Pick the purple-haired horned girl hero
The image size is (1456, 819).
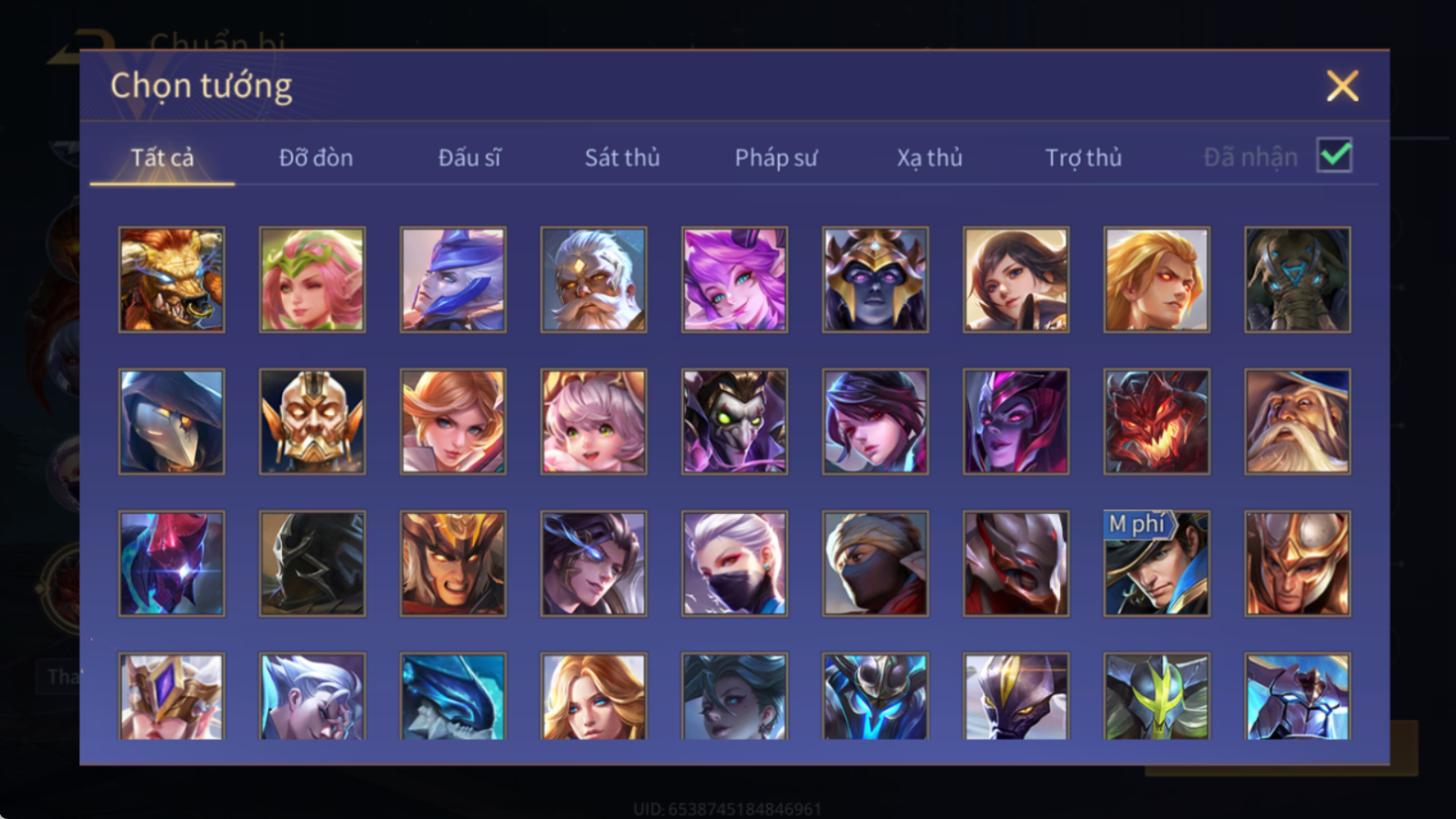[734, 279]
